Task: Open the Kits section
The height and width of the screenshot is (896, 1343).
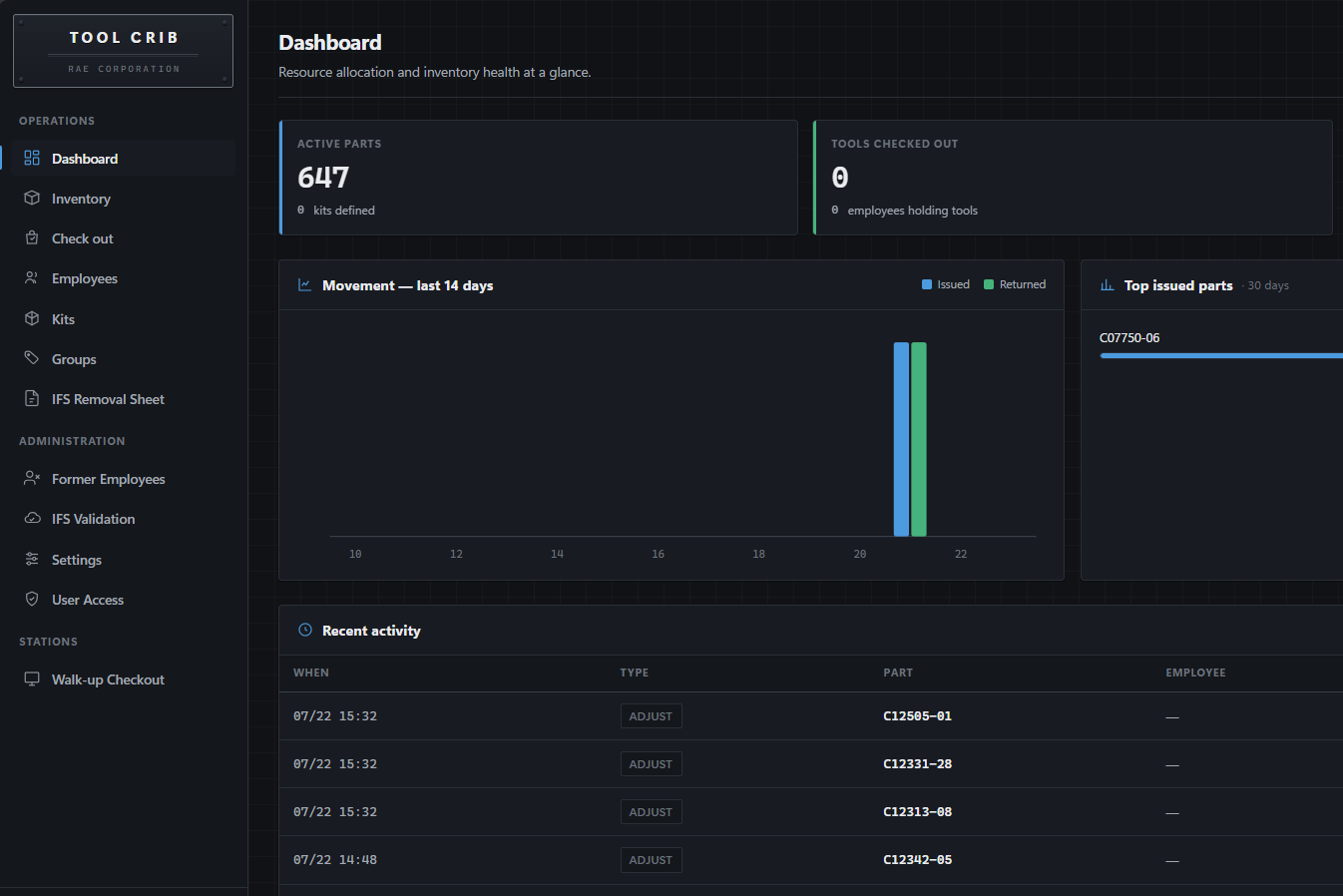Action: click(x=125, y=319)
